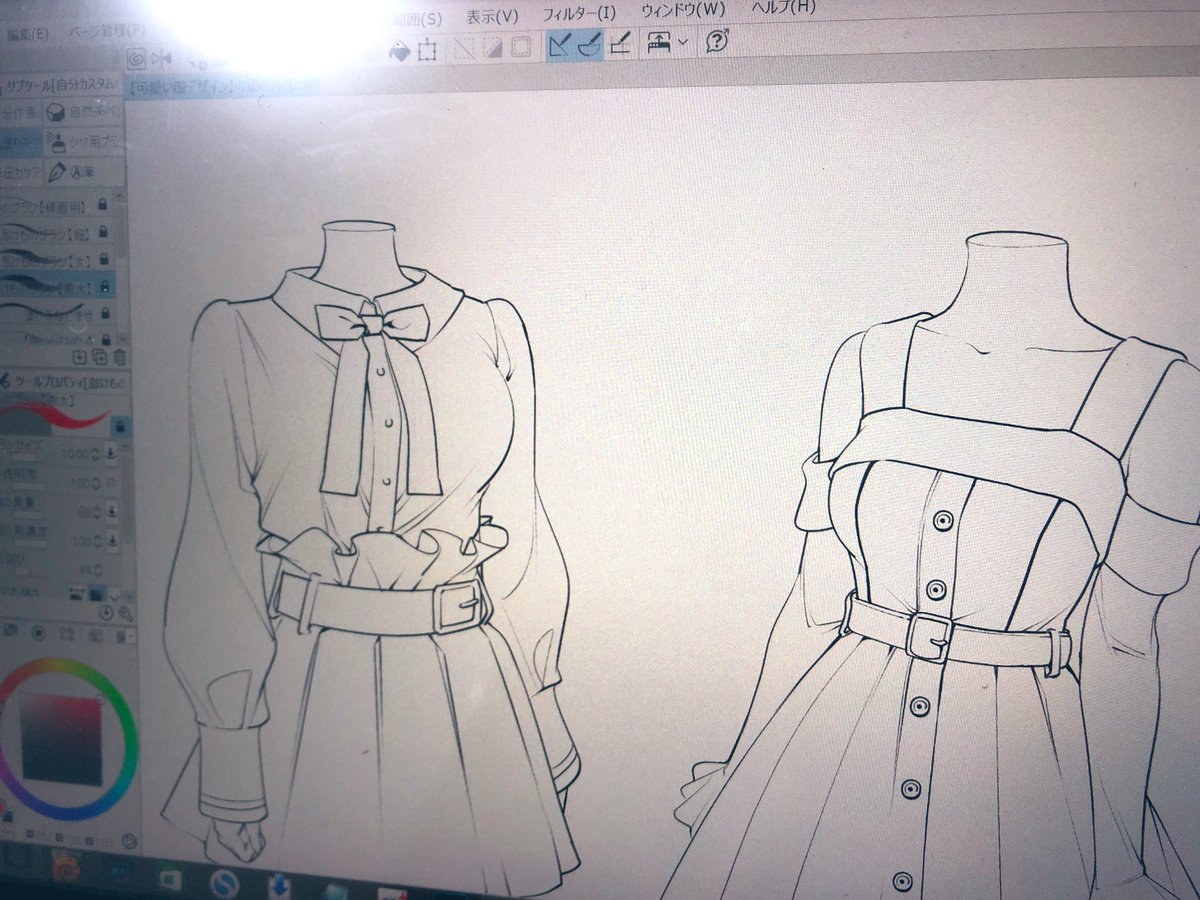Expand the brush tip options chevron
1200x900 pixels.
point(116,598)
